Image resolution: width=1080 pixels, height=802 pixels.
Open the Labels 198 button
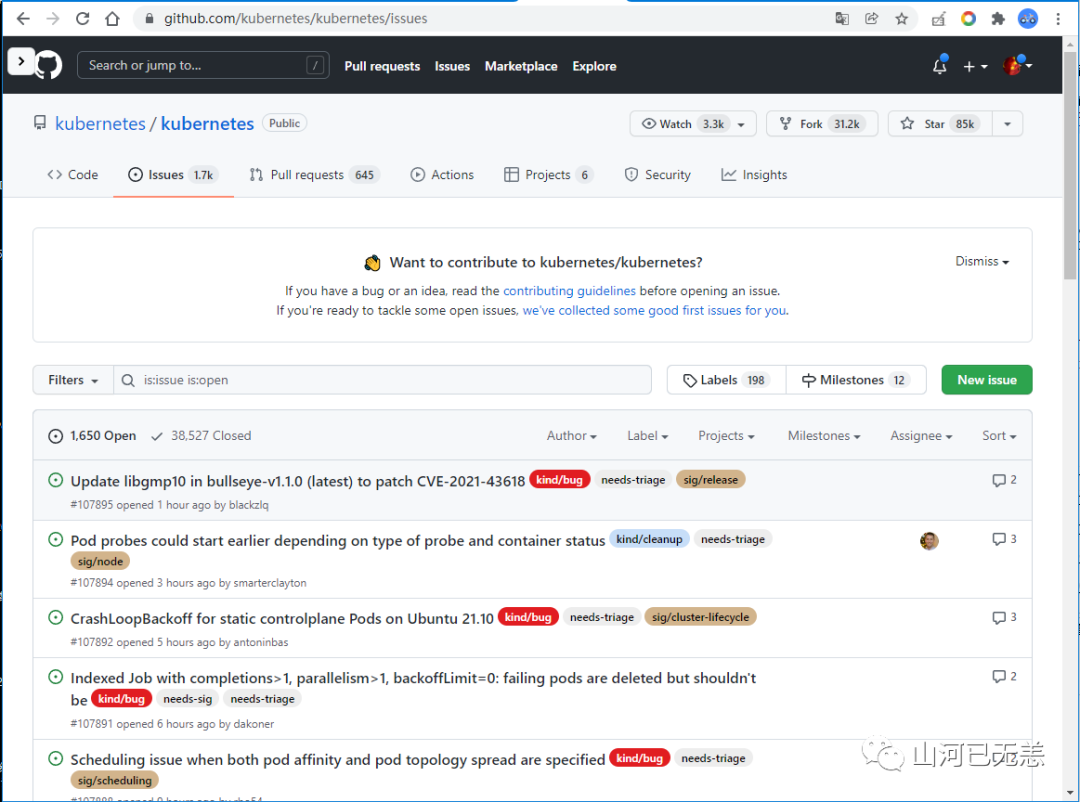point(726,380)
